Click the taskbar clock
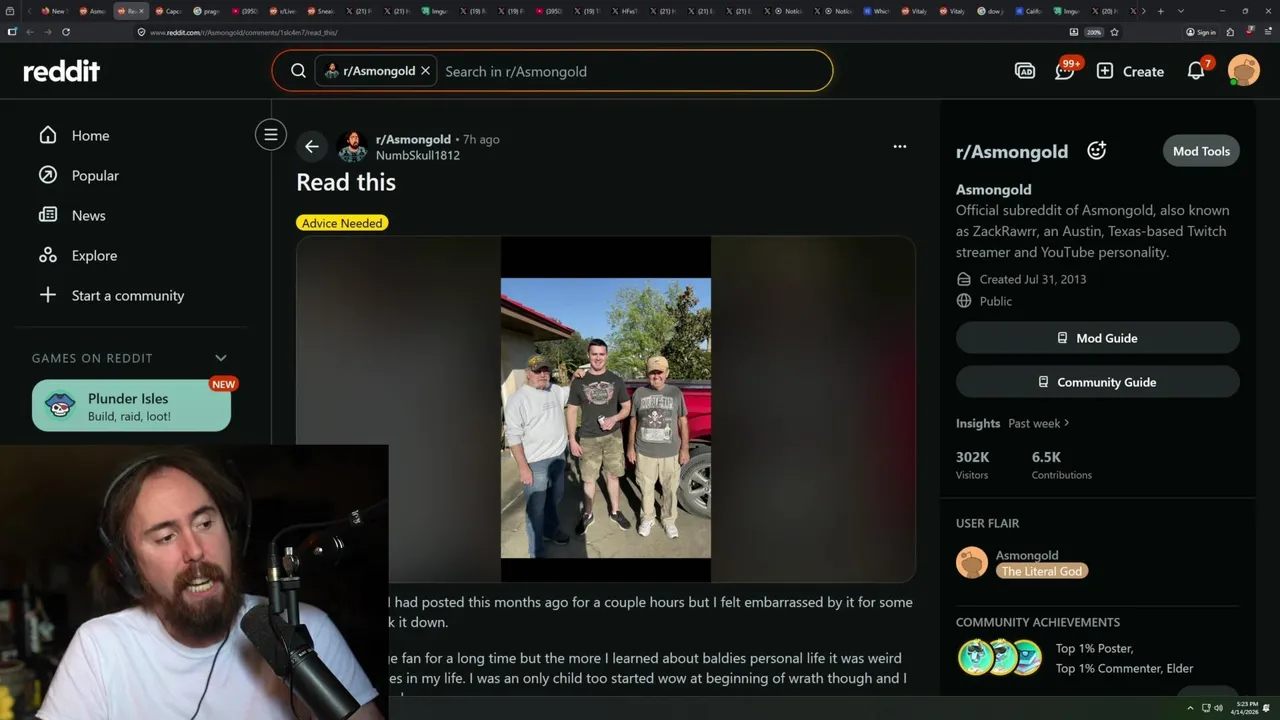The image size is (1280, 720). point(1247,708)
